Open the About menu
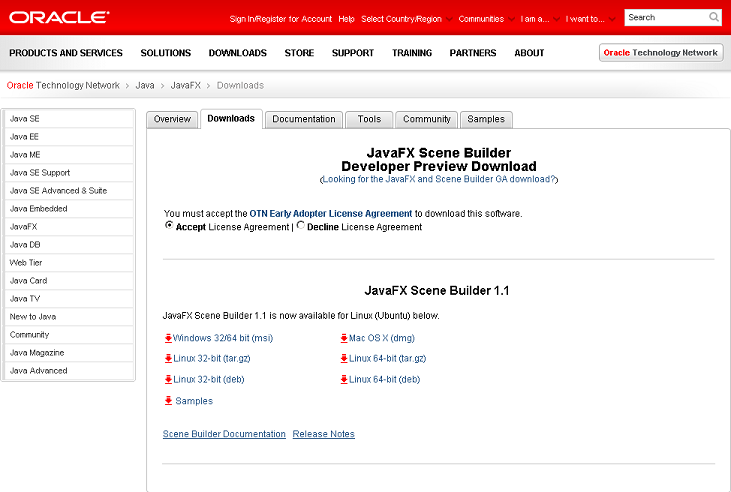 [x=529, y=53]
